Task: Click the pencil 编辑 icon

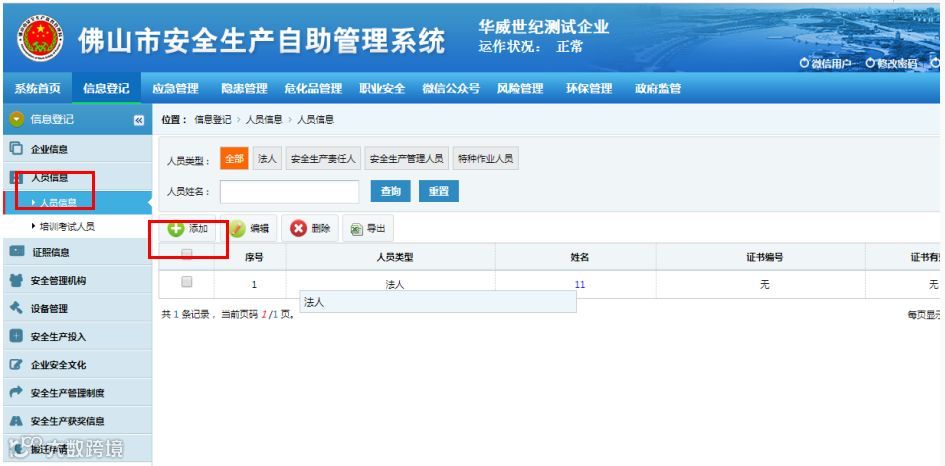Action: (x=238, y=228)
